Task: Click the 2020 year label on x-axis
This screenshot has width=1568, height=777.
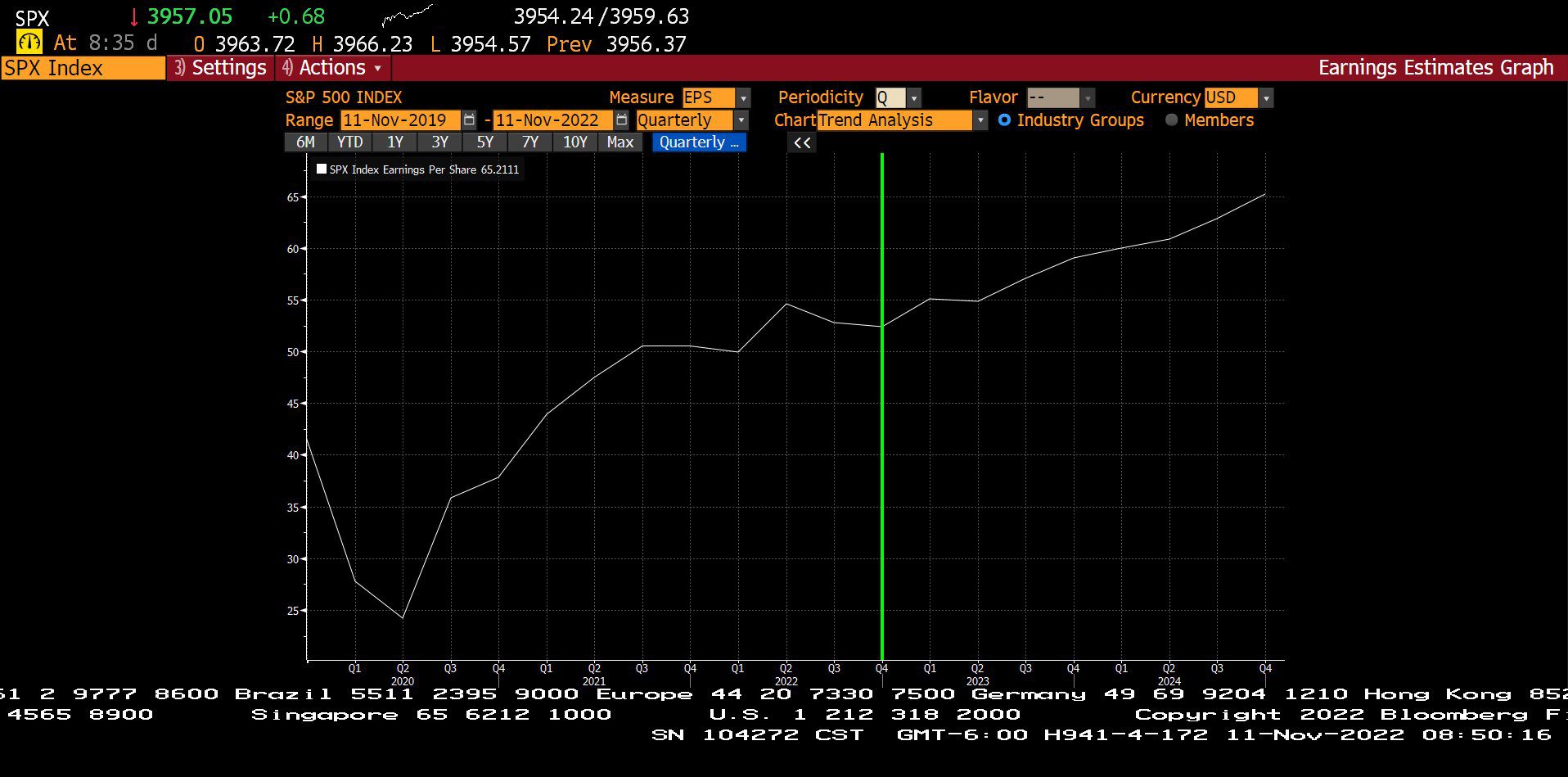Action: 403,681
